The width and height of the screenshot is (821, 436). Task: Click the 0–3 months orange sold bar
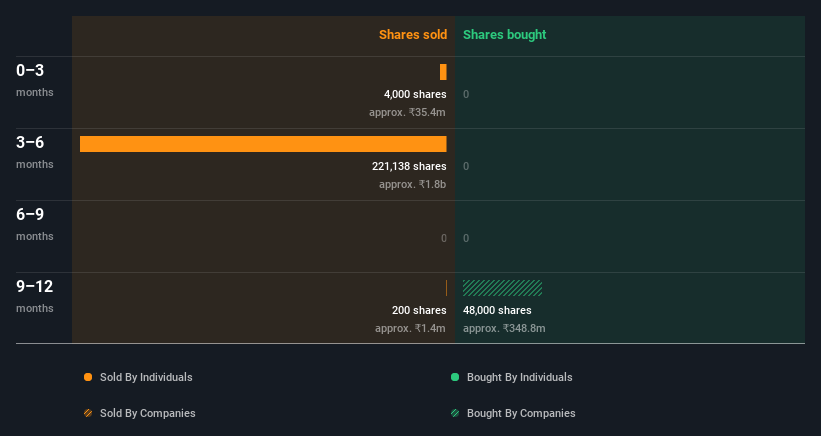coord(443,72)
